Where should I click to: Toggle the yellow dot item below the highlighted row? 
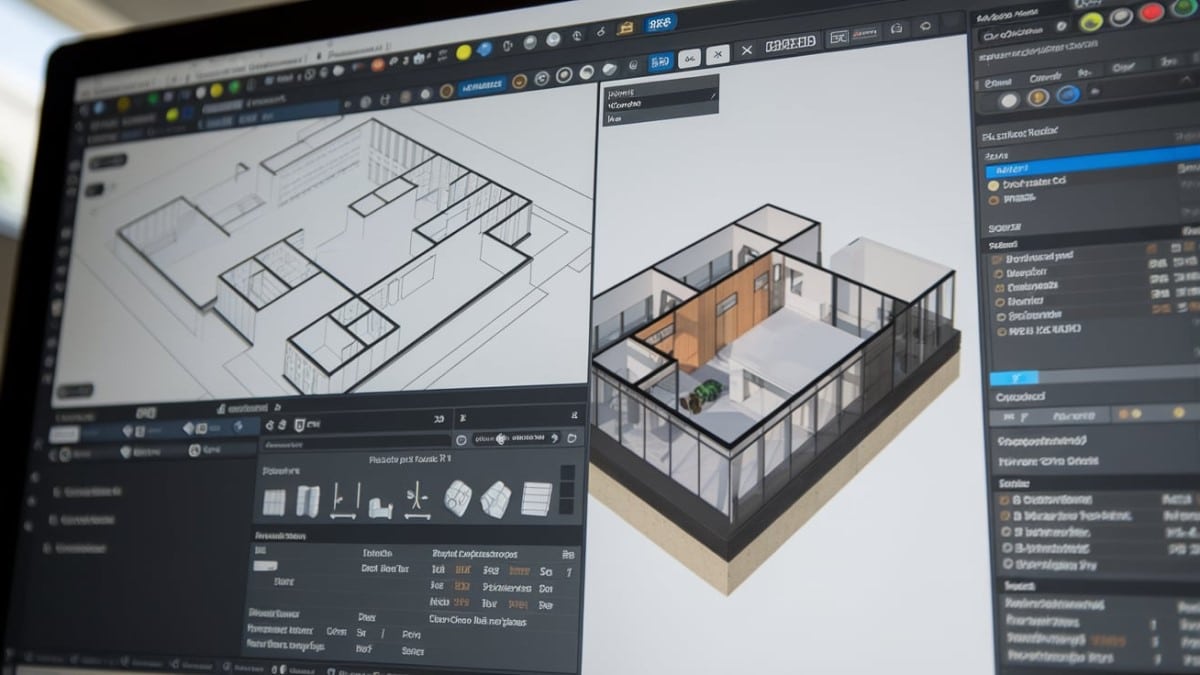point(993,185)
